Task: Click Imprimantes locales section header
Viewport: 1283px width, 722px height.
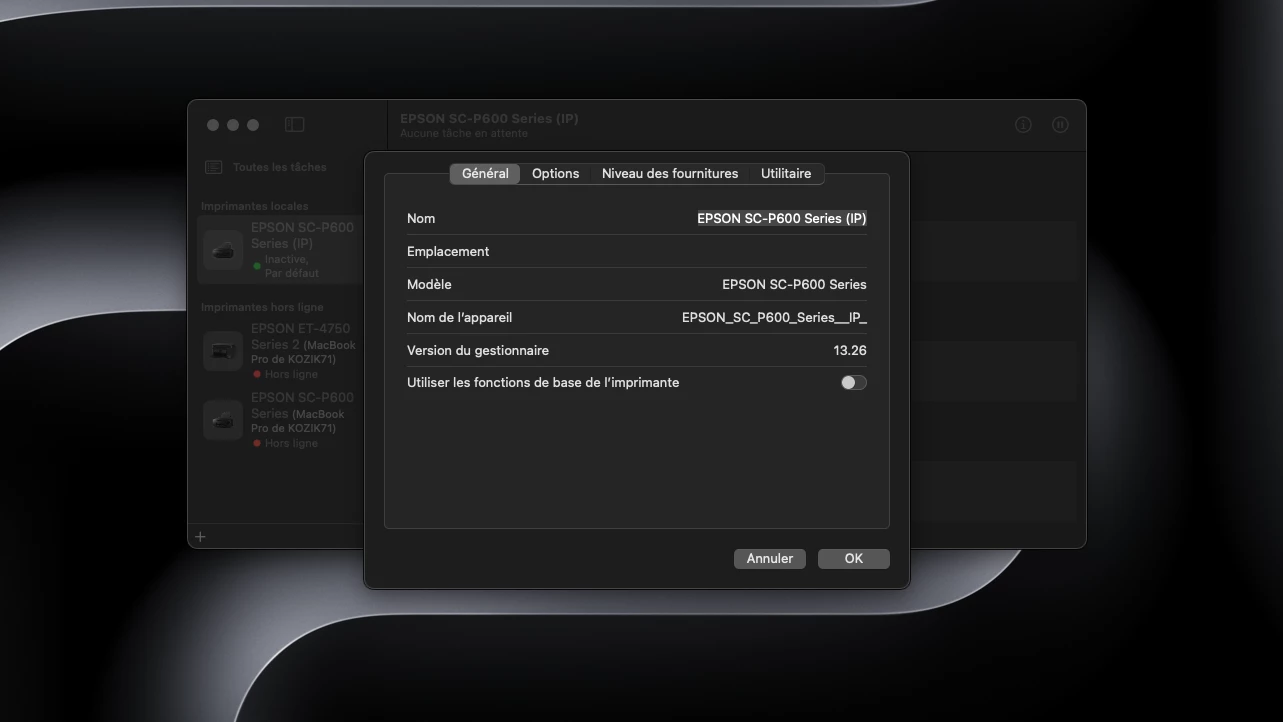Action: click(x=255, y=206)
